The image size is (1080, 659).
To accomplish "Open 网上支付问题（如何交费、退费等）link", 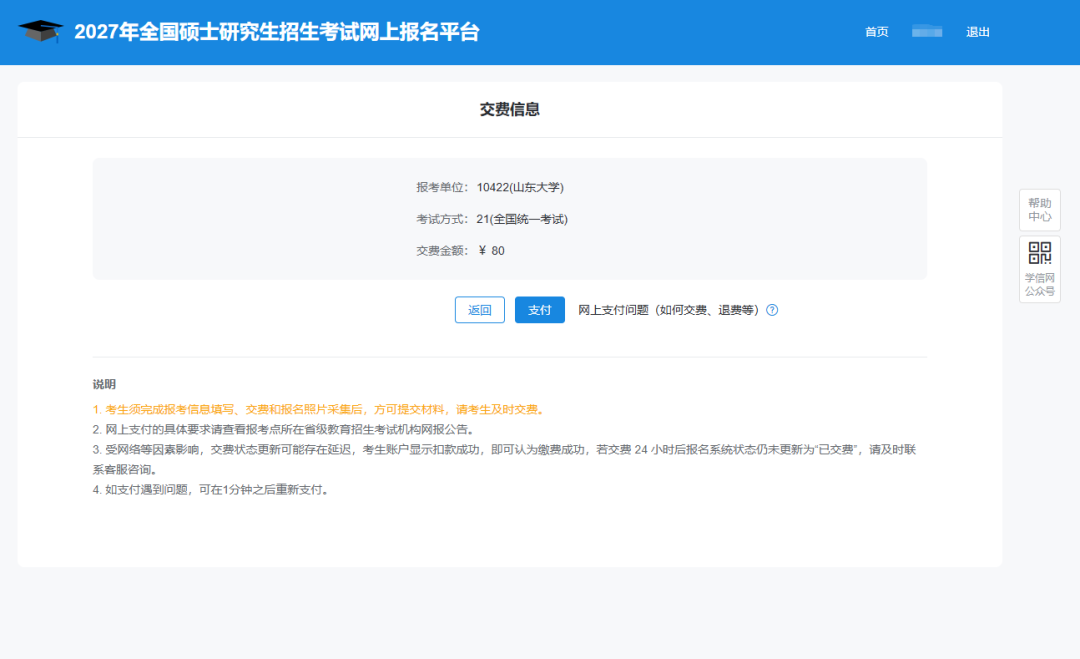I will (x=668, y=310).
